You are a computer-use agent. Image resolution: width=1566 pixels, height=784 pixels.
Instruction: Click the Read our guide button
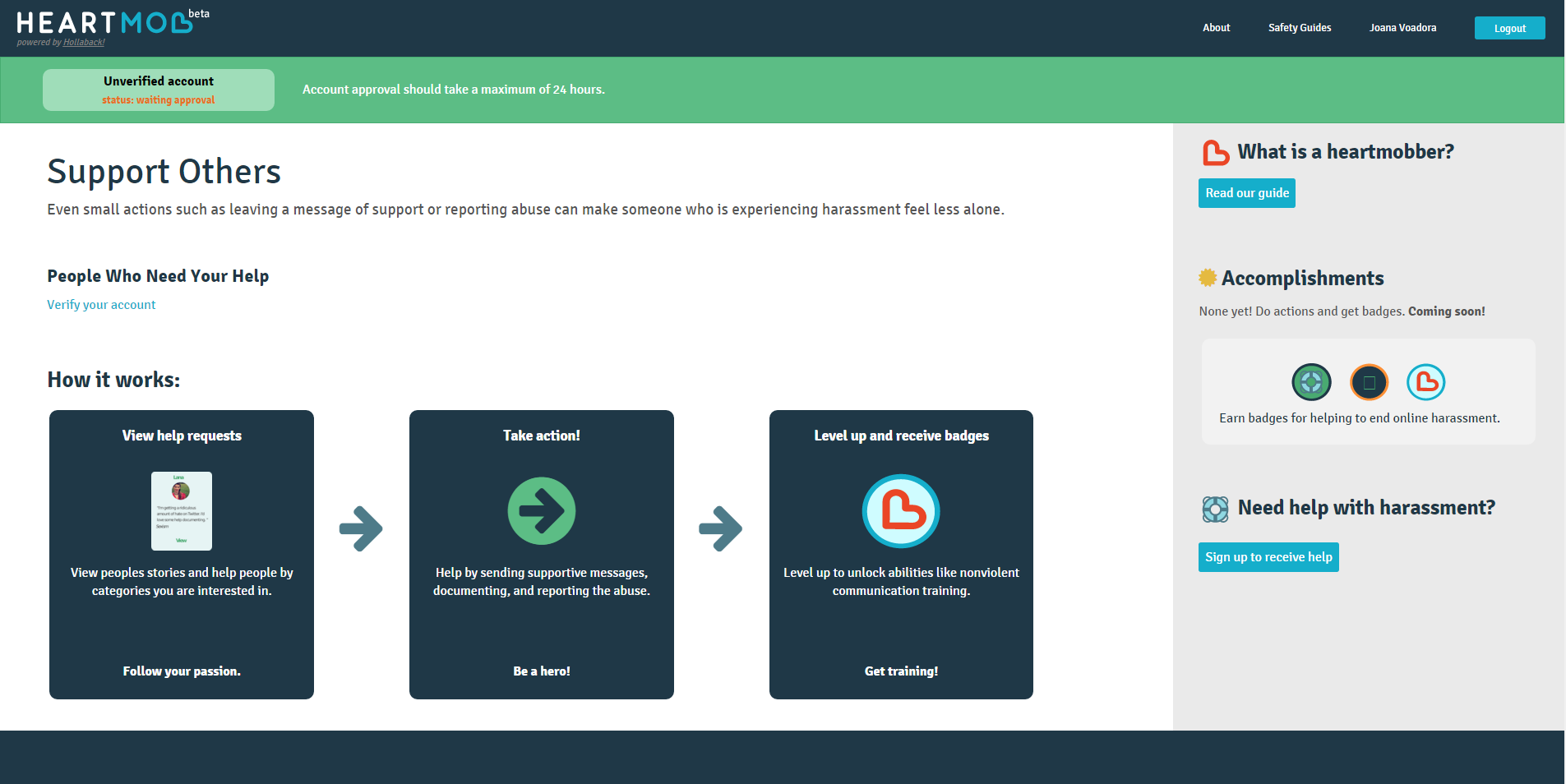click(x=1247, y=193)
